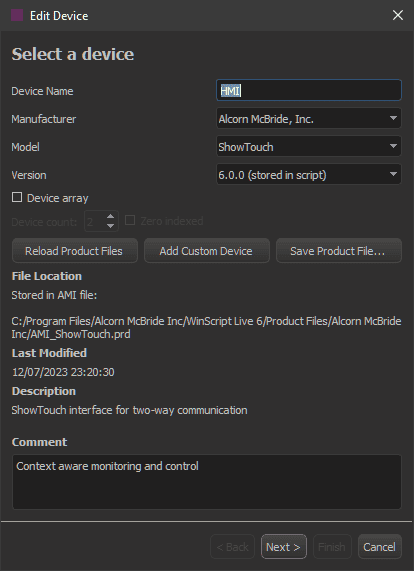Toggle the Zero indexed checkbox

point(130,220)
